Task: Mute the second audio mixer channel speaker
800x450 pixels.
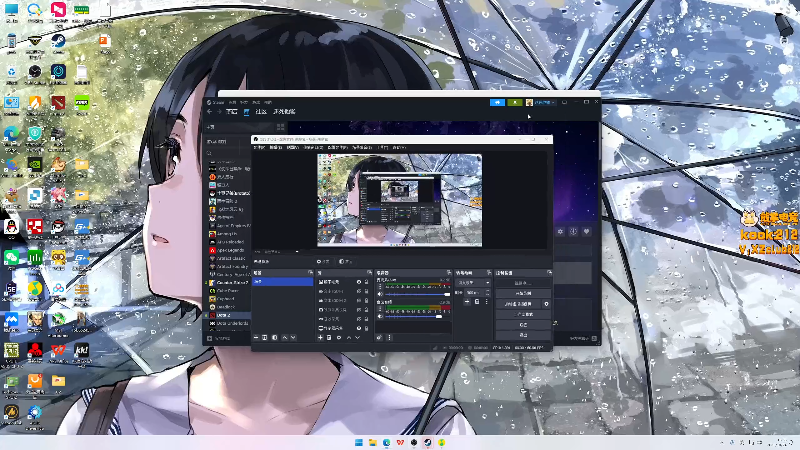Action: 380,316
